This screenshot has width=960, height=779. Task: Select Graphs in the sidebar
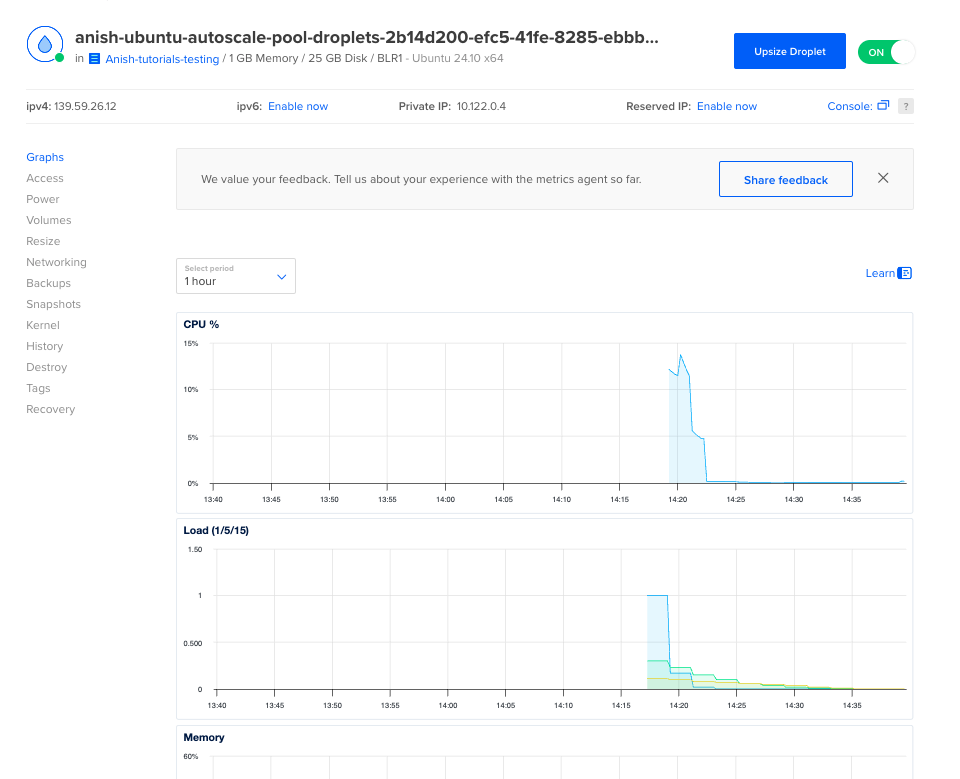click(45, 157)
